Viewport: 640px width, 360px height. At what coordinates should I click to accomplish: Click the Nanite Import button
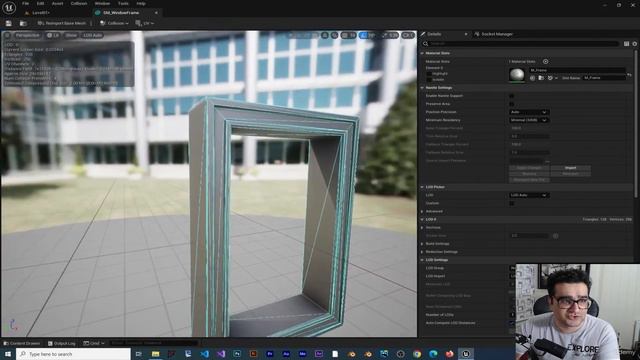[x=570, y=168]
